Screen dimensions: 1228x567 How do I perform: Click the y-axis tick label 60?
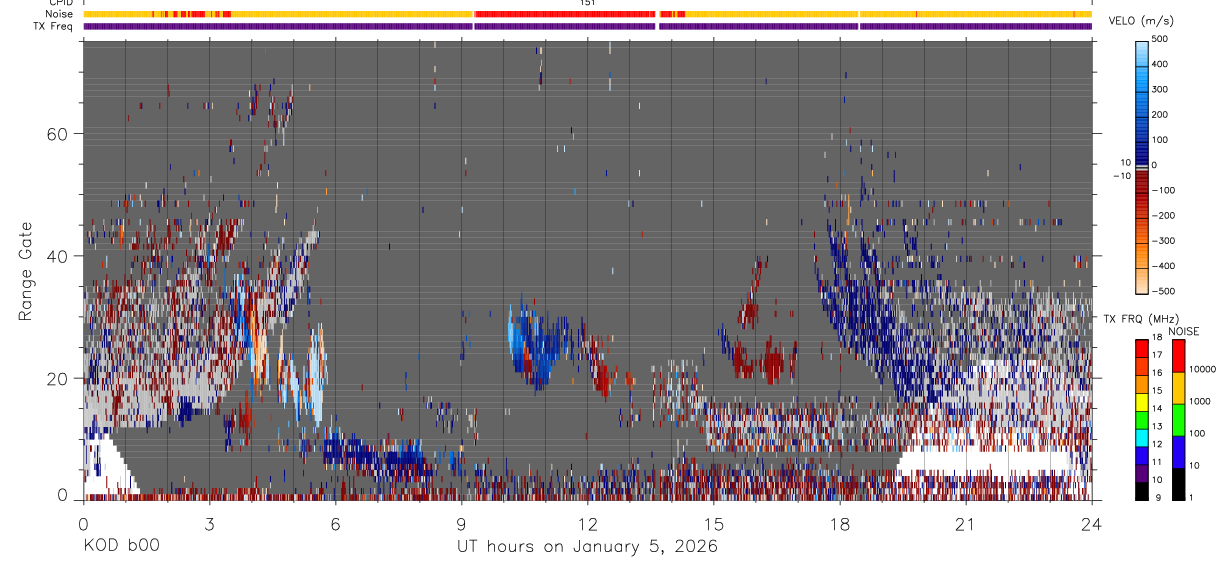tap(56, 134)
